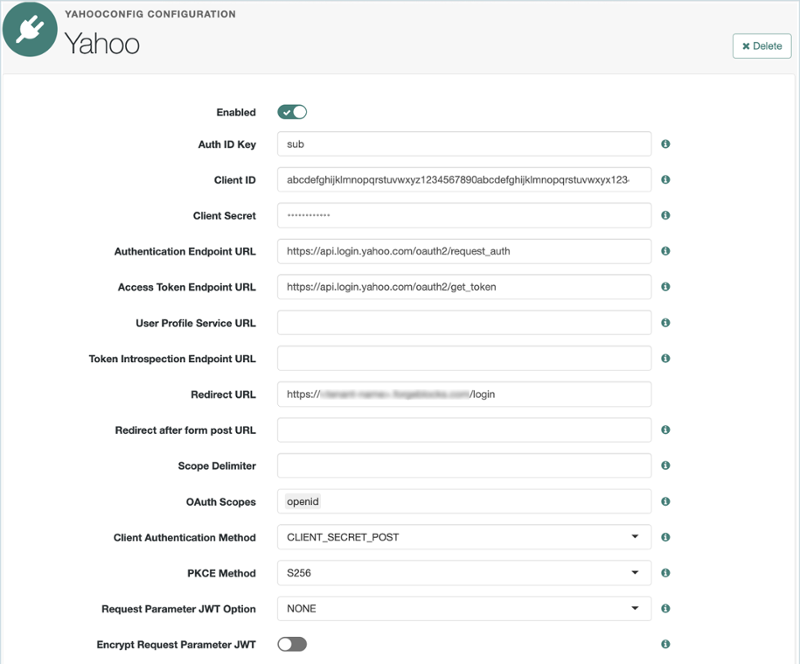The height and width of the screenshot is (664, 800).
Task: Click the Yahoo plug connector icon
Action: coord(30,29)
